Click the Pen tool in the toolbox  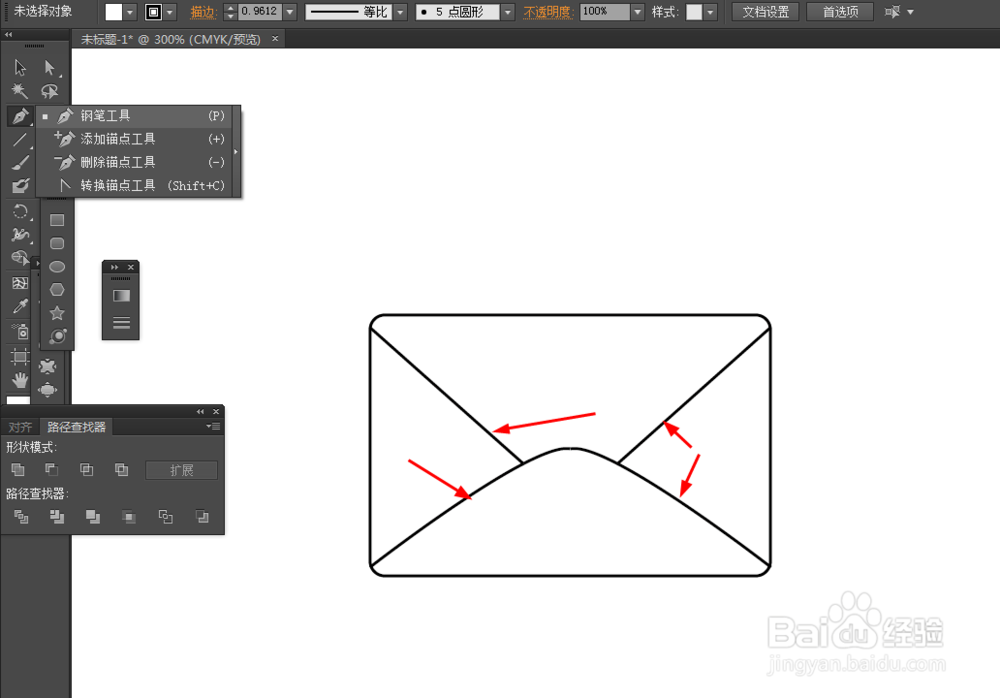click(20, 116)
